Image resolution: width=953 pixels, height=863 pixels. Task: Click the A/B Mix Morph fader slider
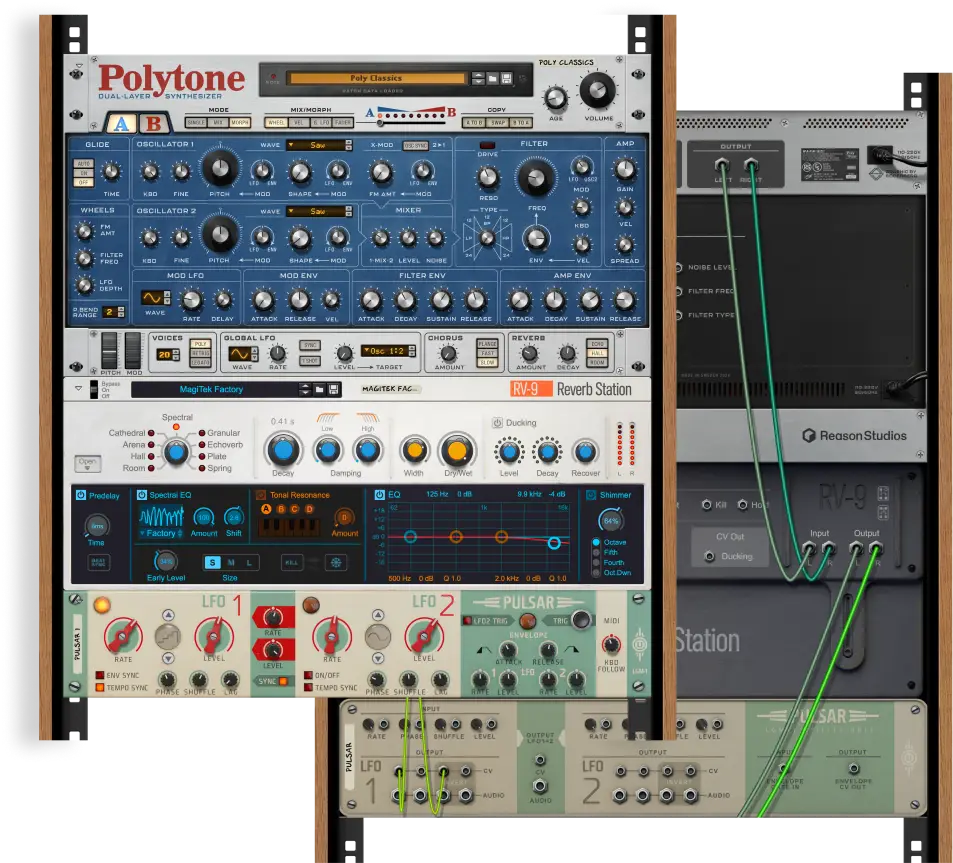380,123
